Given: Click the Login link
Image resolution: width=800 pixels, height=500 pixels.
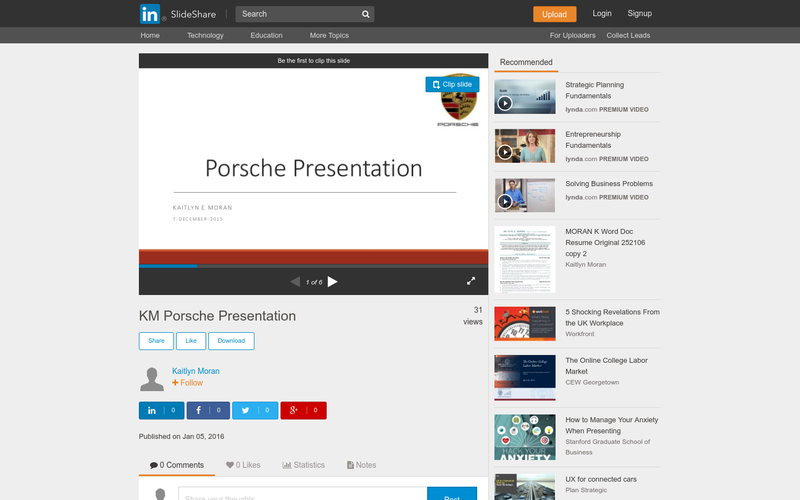Looking at the screenshot, I should point(602,14).
